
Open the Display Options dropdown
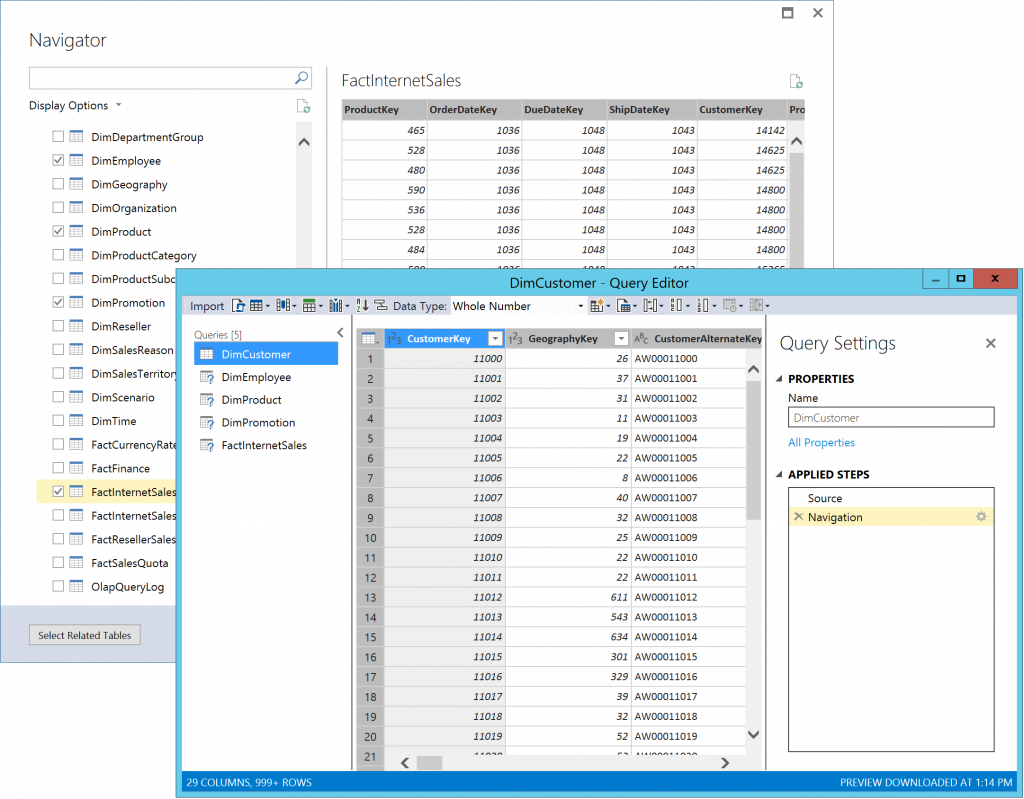pyautogui.click(x=75, y=105)
